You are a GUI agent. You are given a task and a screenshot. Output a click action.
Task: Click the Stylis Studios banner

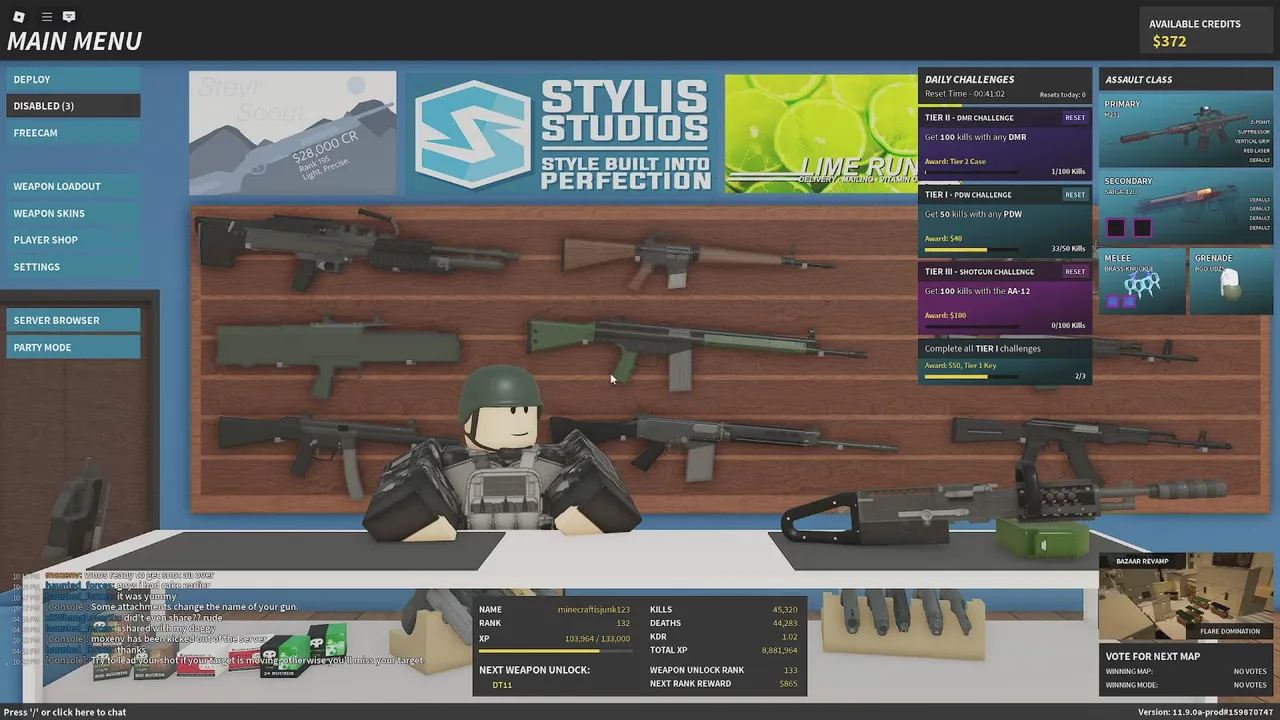[x=560, y=134]
